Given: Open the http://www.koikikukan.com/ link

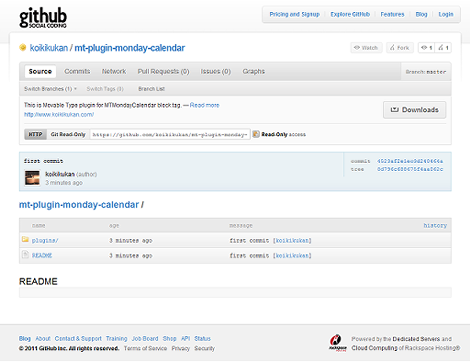Looking at the screenshot, I should pyautogui.click(x=59, y=115).
